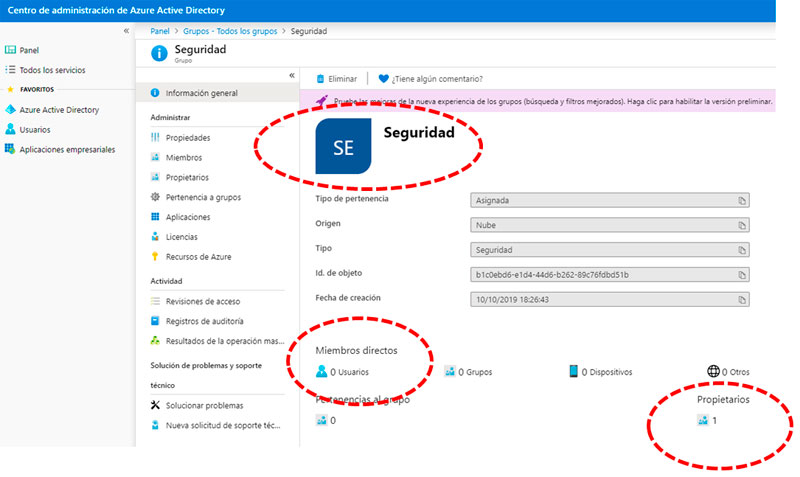Open 0 Otros direct members

pos(728,371)
